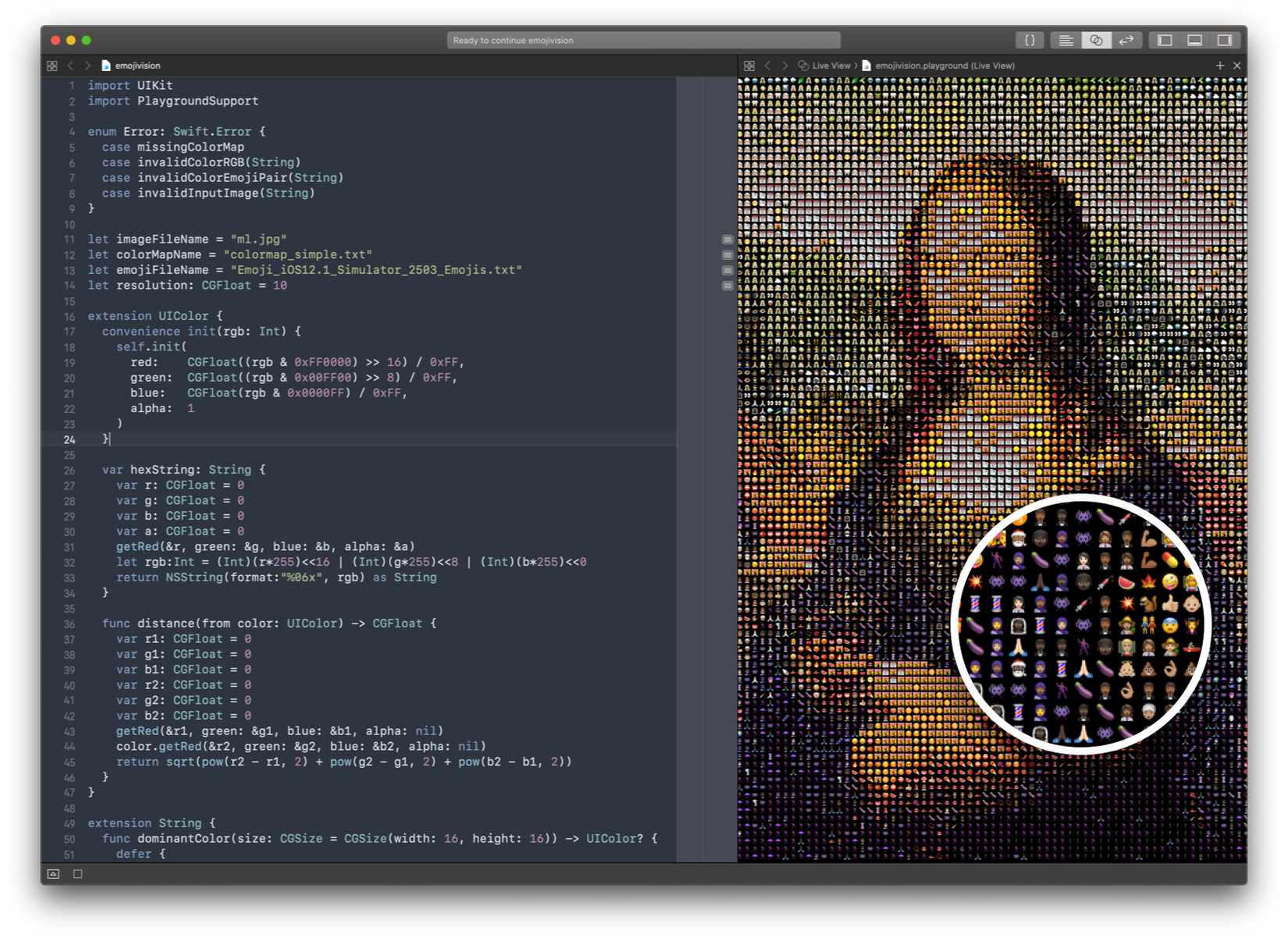Click the stop execution square button
Screen dimensions: 1288x938
pyautogui.click(x=78, y=874)
